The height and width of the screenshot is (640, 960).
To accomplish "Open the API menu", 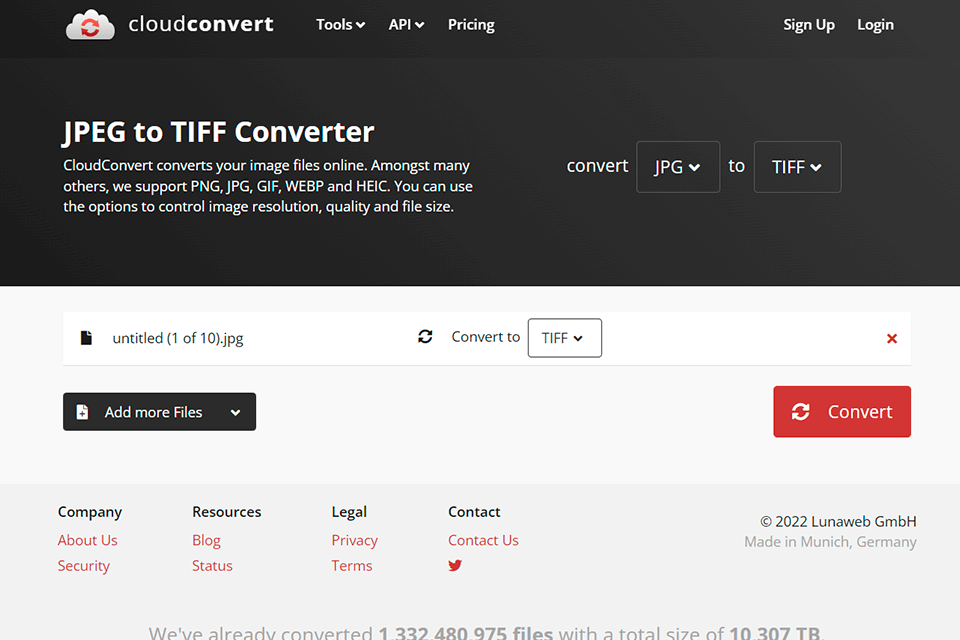I will pyautogui.click(x=406, y=24).
